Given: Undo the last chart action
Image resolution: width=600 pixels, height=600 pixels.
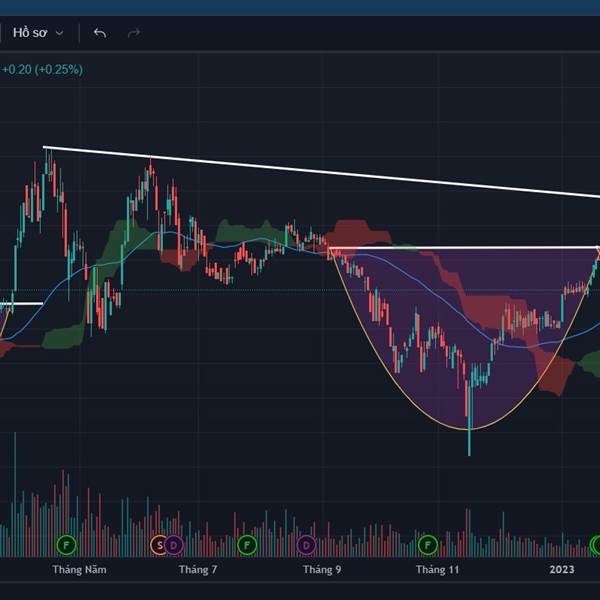Looking at the screenshot, I should [x=100, y=33].
